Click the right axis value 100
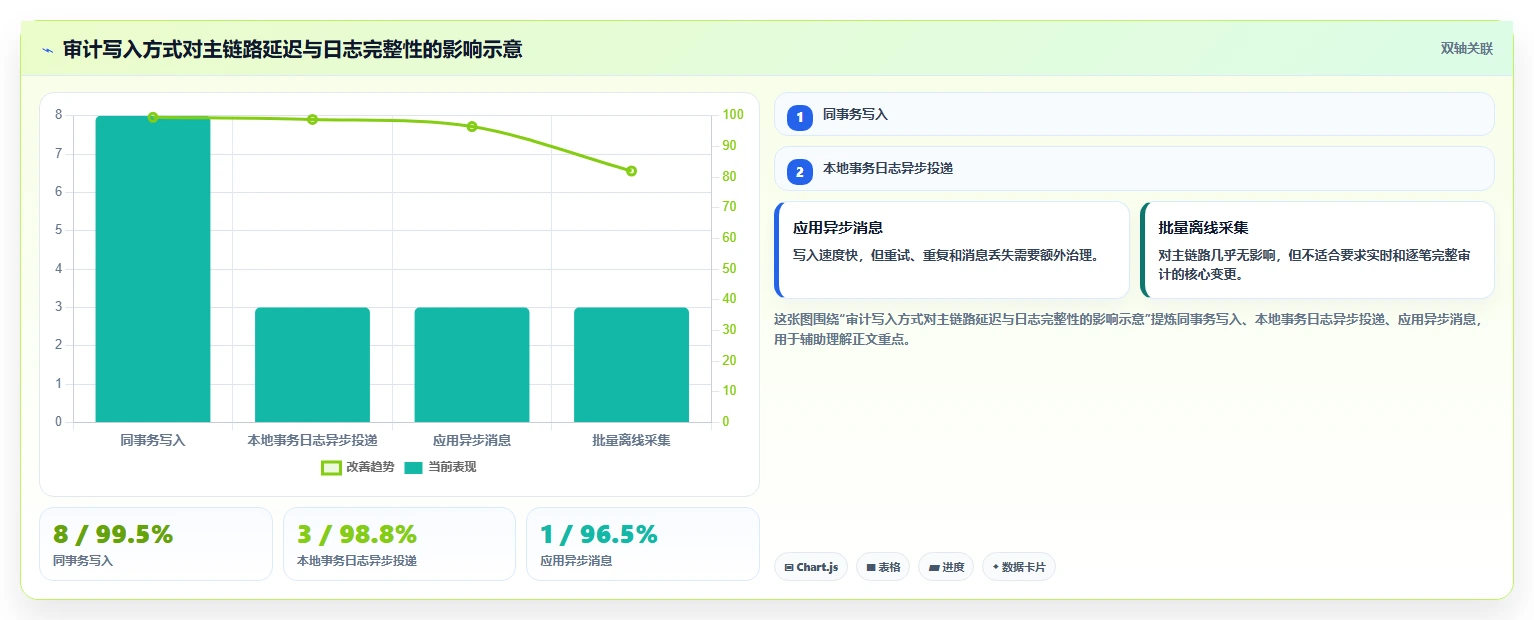 pyautogui.click(x=732, y=115)
